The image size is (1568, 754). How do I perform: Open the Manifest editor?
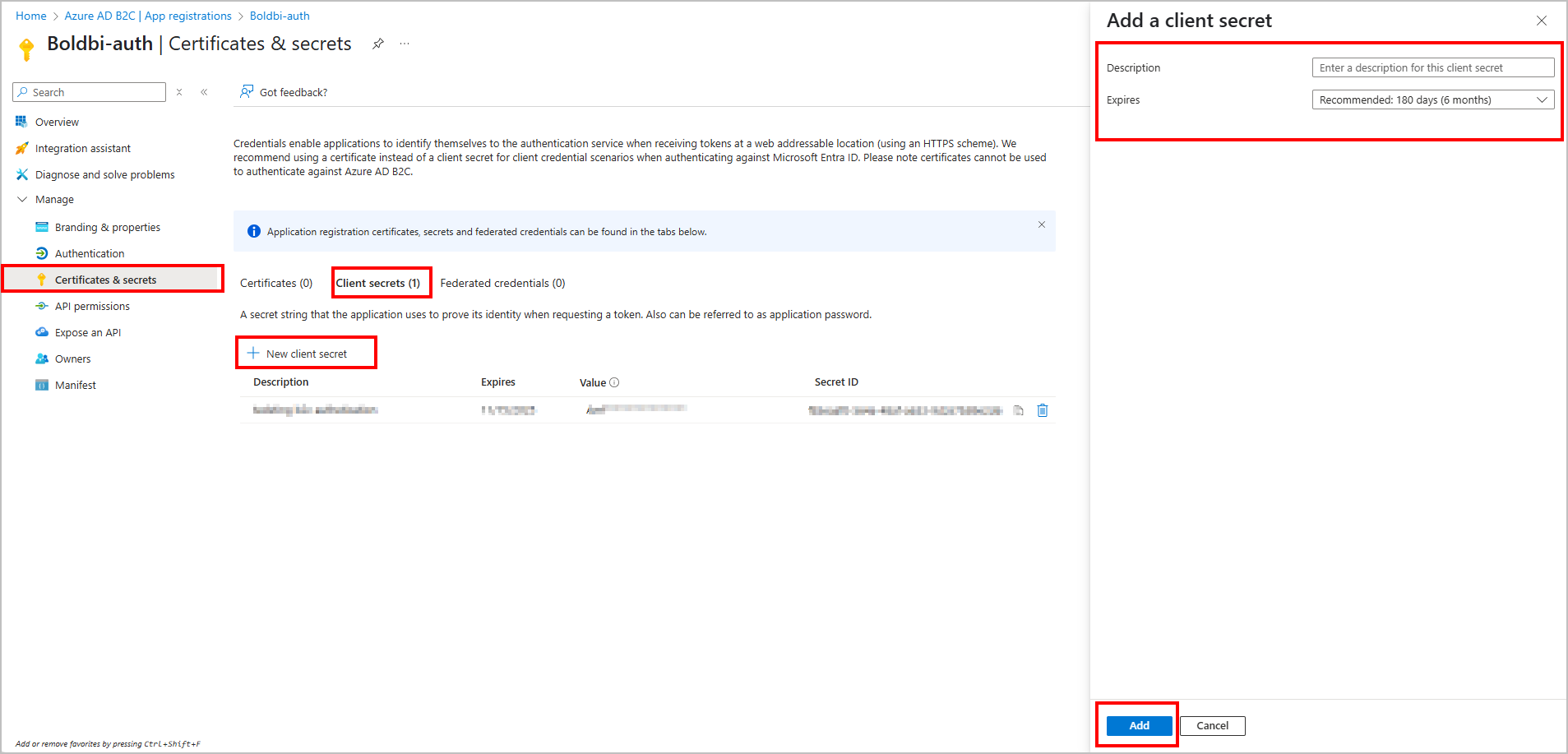point(76,385)
